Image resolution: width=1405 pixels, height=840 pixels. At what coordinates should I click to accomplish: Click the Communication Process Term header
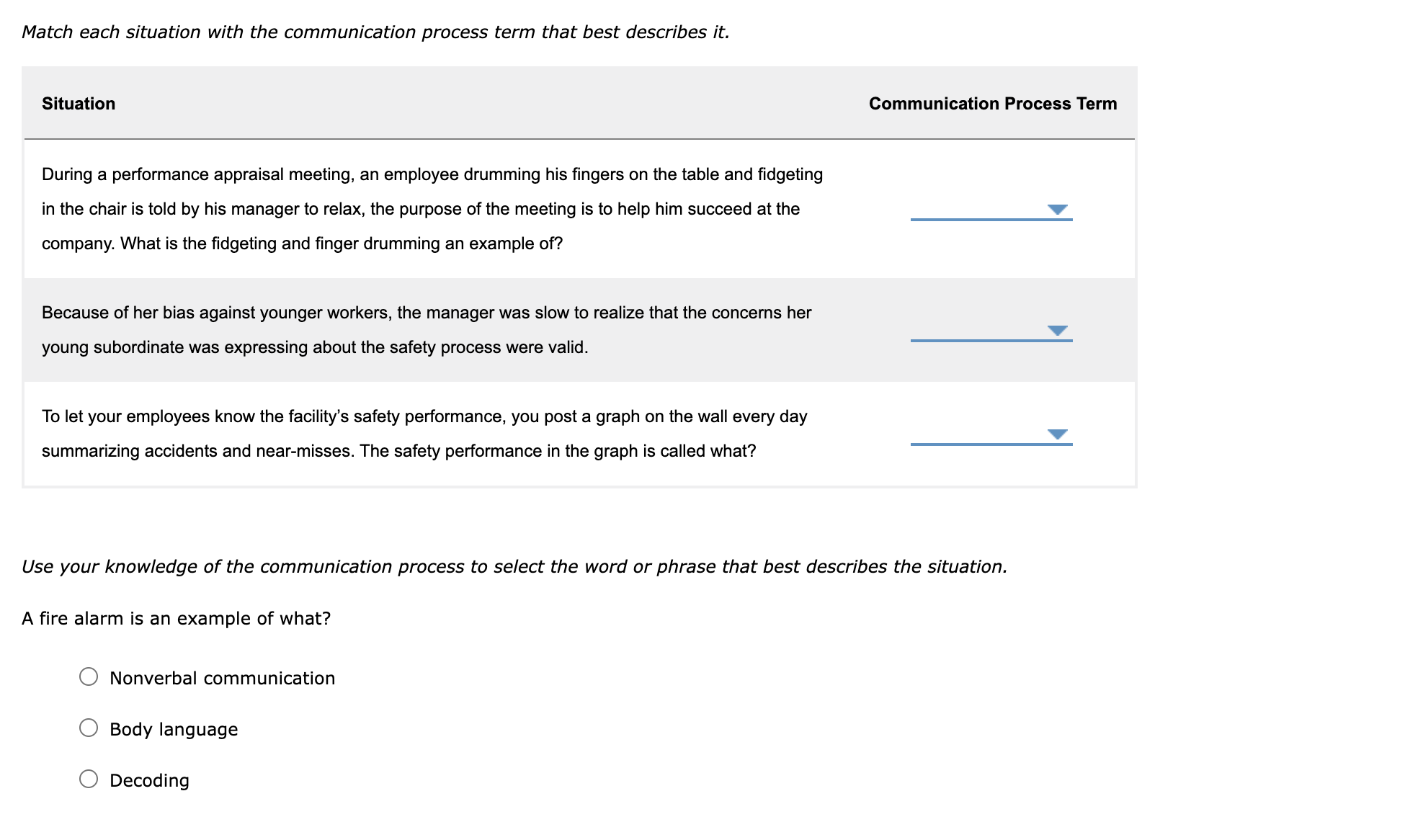pos(992,103)
